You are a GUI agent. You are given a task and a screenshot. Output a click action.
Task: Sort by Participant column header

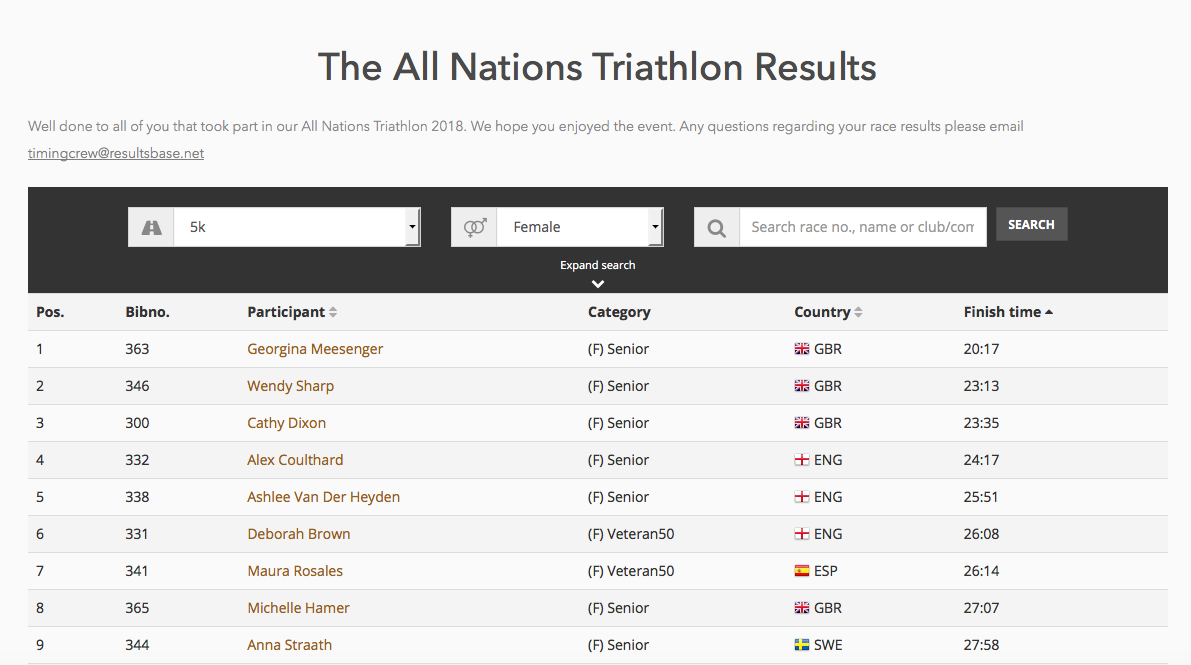coord(286,312)
